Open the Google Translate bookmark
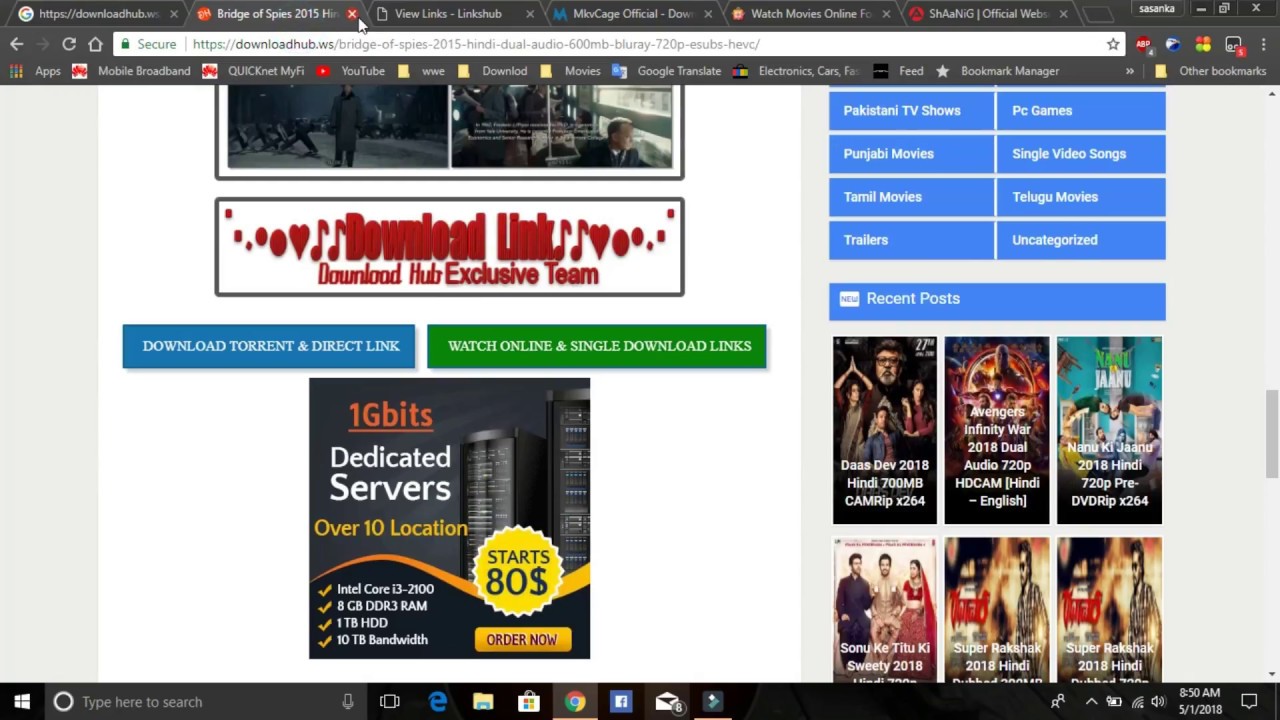This screenshot has width=1280, height=720. (x=666, y=71)
